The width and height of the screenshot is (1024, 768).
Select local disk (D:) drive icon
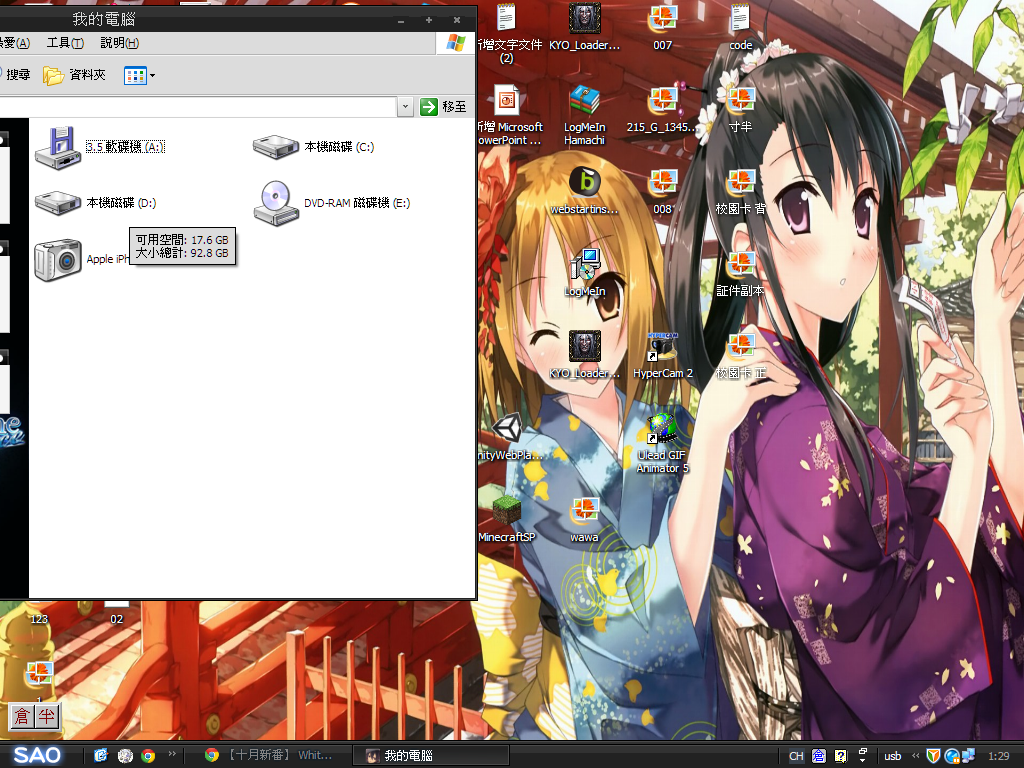tap(57, 203)
